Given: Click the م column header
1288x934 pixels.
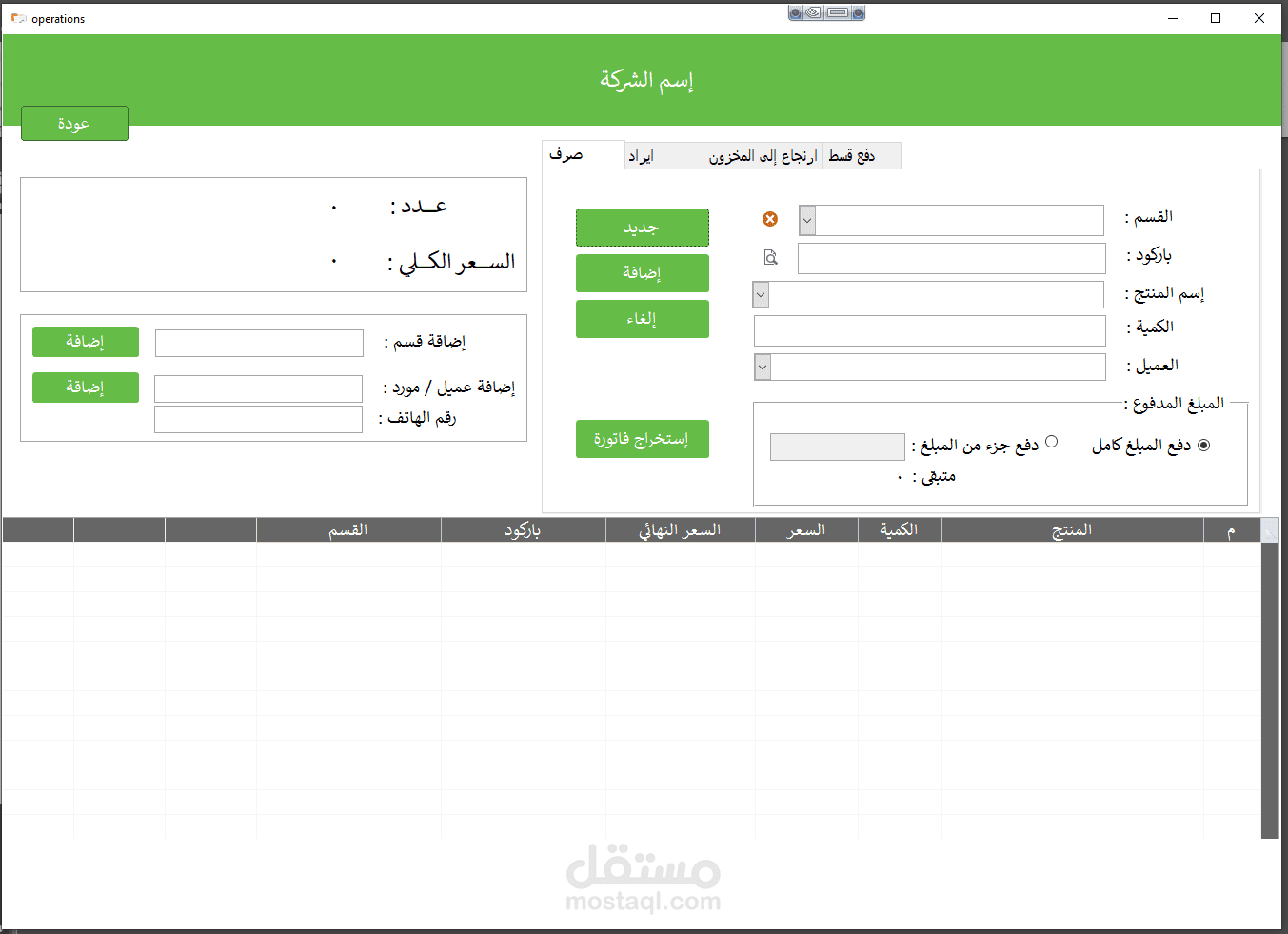Looking at the screenshot, I should click(1232, 530).
